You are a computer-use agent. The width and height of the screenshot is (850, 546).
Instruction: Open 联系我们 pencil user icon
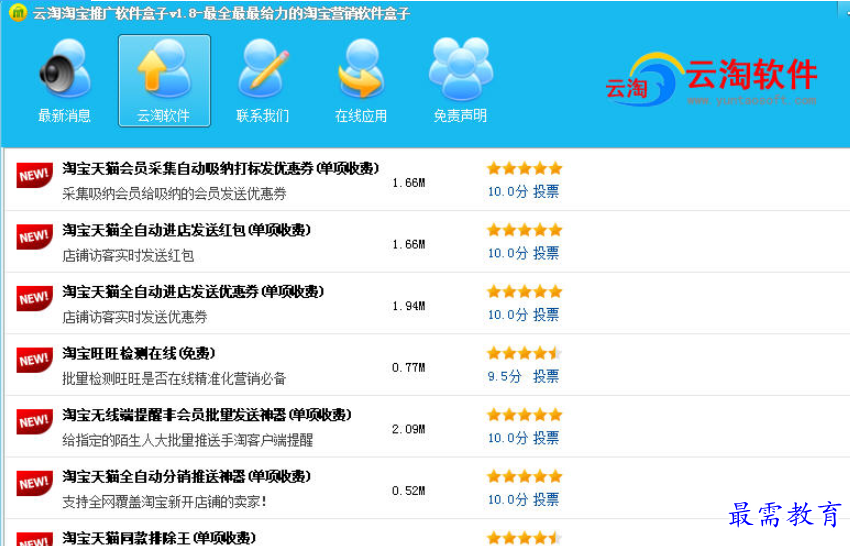[263, 80]
